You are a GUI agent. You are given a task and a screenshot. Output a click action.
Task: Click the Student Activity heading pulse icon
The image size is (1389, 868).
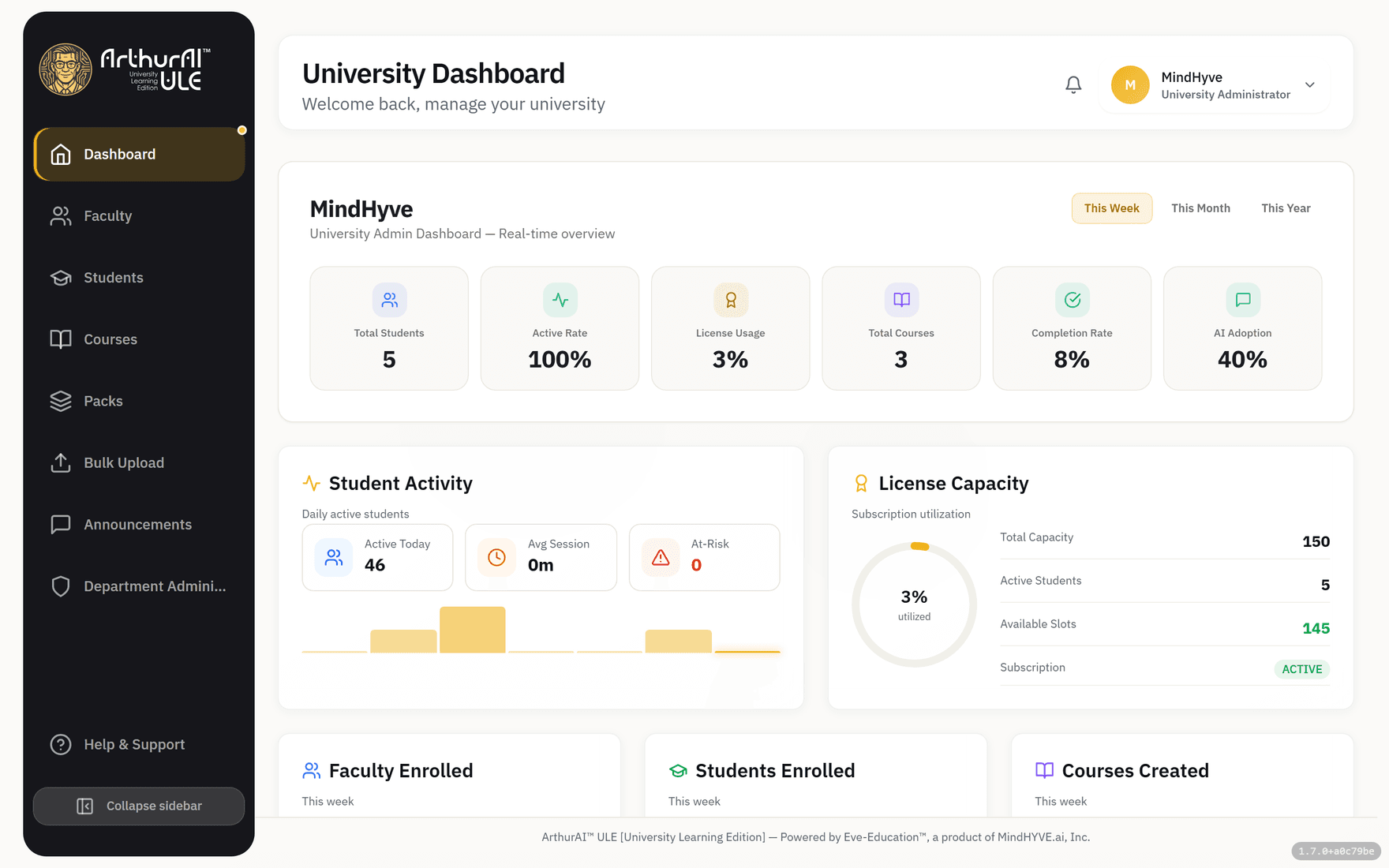(312, 483)
